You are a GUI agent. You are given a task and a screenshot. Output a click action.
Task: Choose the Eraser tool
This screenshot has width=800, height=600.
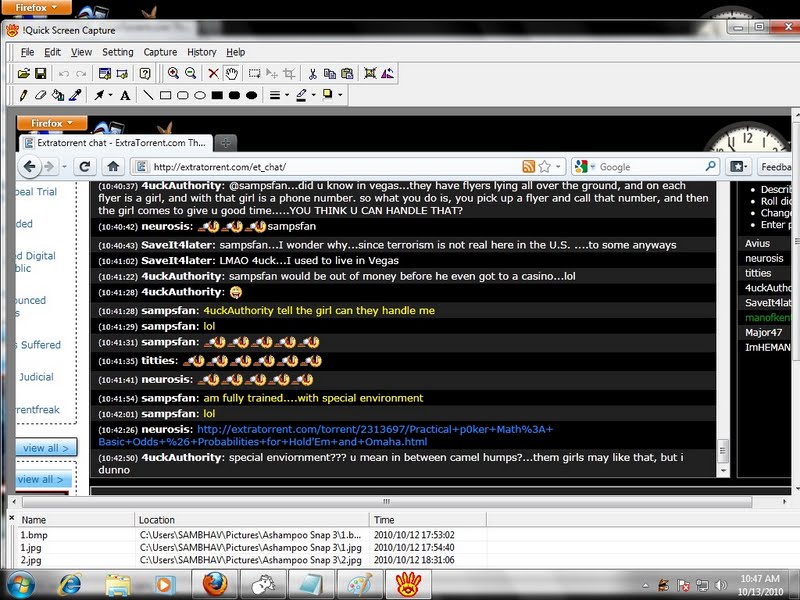pos(40,96)
